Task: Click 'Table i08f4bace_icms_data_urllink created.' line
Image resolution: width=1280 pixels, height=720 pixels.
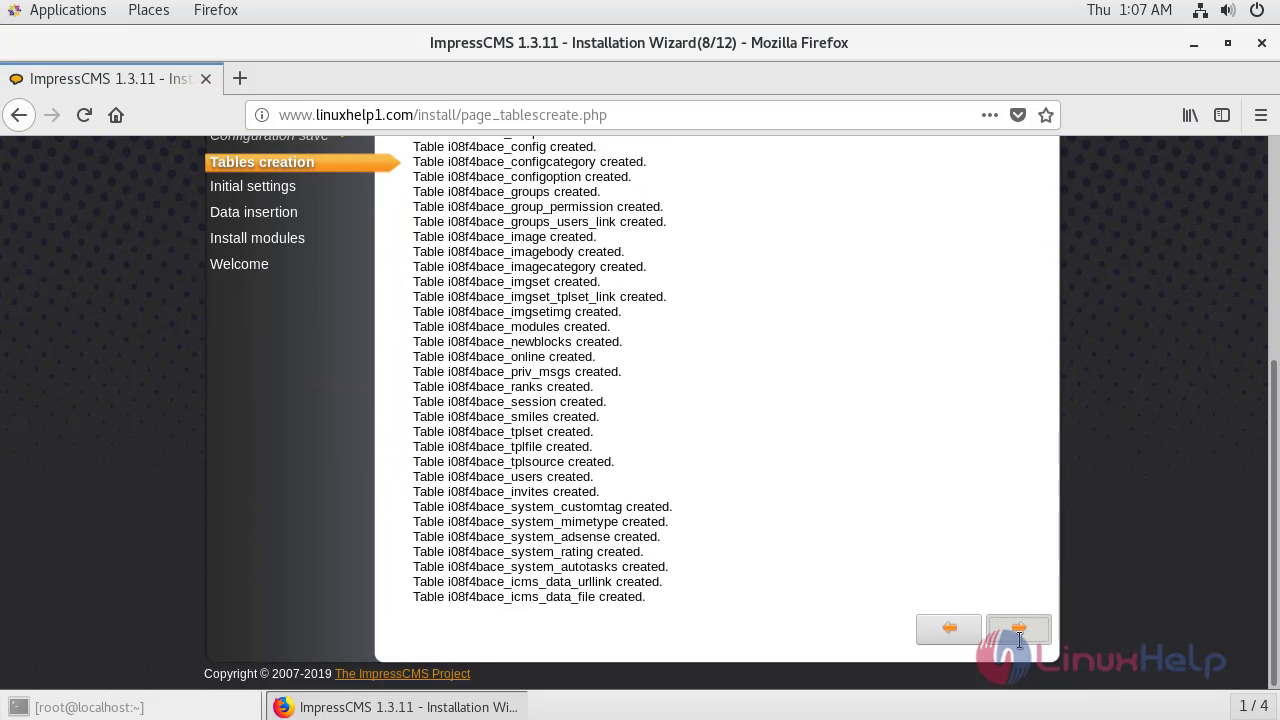Action: pos(537,582)
